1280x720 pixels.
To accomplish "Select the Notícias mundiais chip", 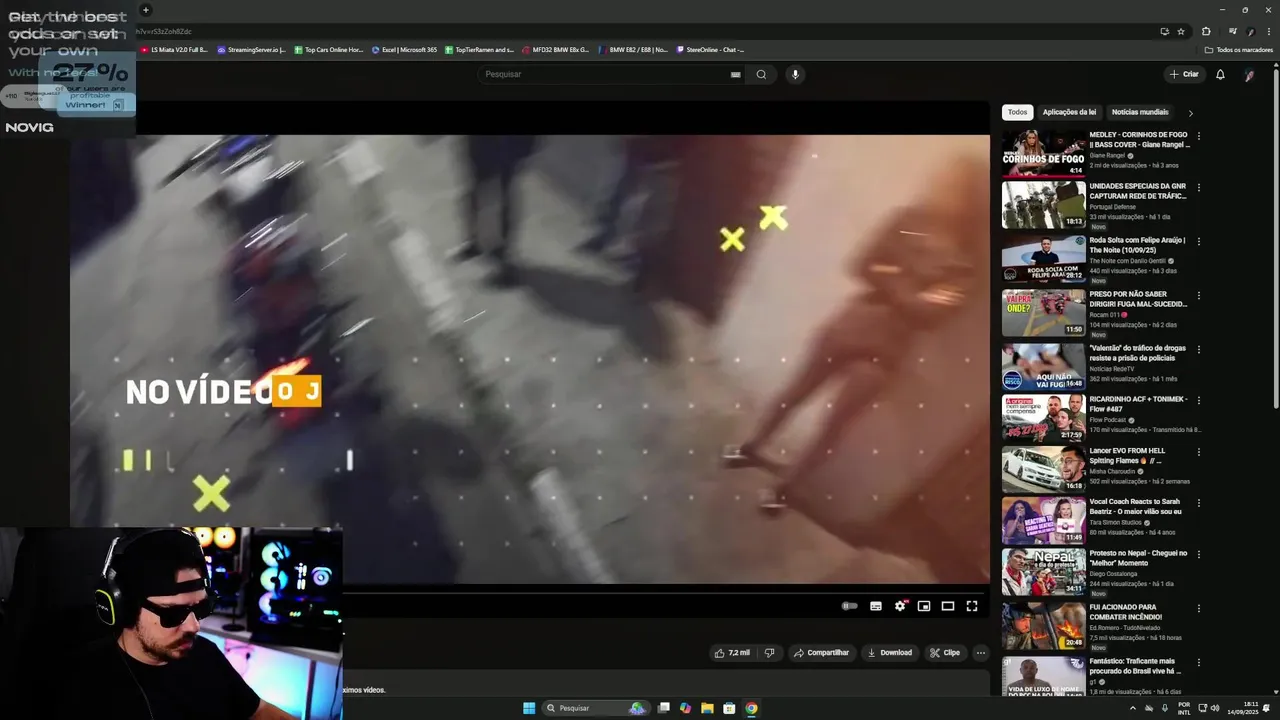I will [x=1140, y=112].
